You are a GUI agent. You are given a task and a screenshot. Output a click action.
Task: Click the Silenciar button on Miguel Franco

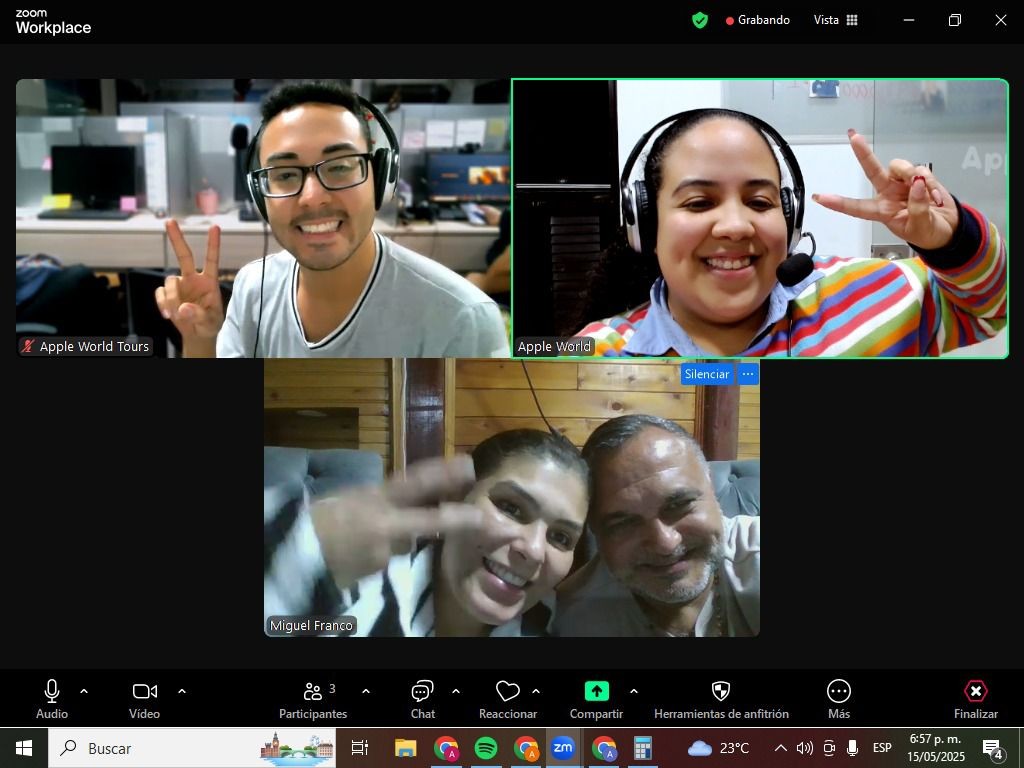click(x=707, y=374)
